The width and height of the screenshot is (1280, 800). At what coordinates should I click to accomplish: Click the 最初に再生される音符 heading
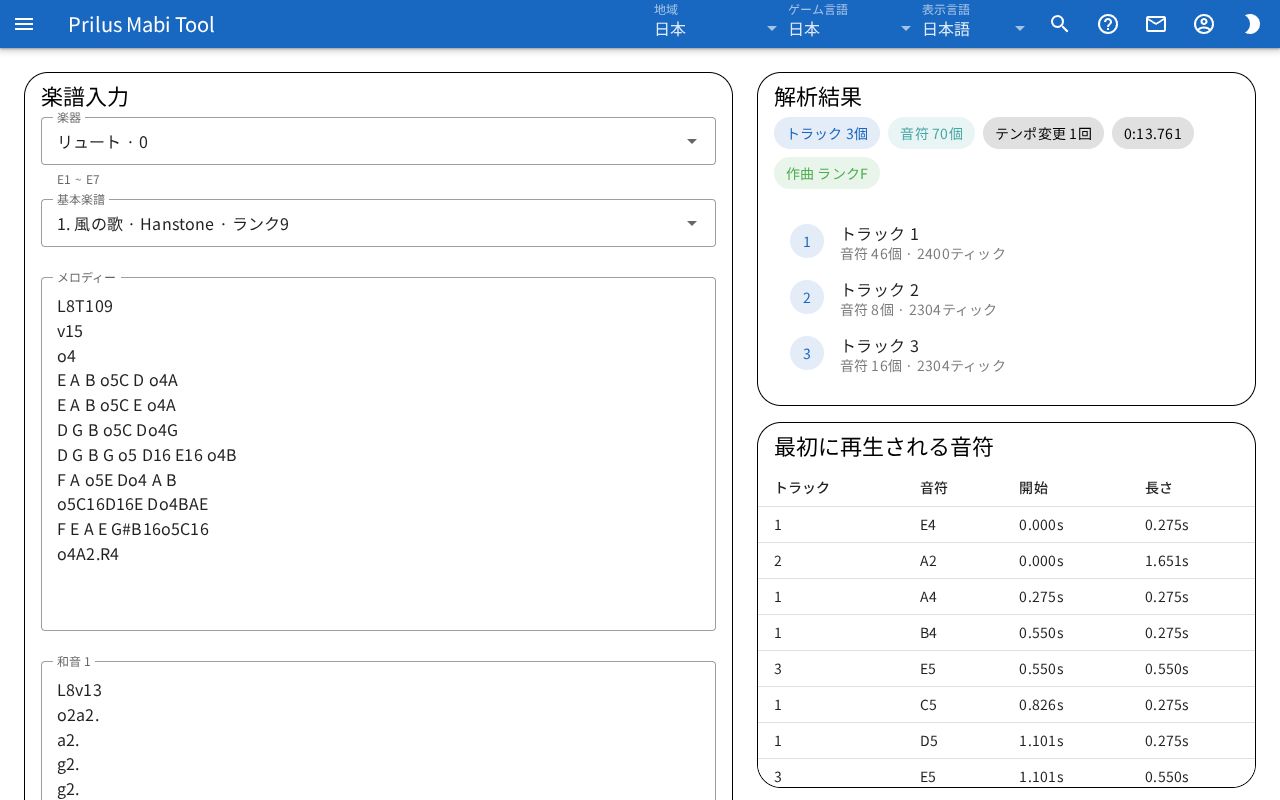pos(884,447)
